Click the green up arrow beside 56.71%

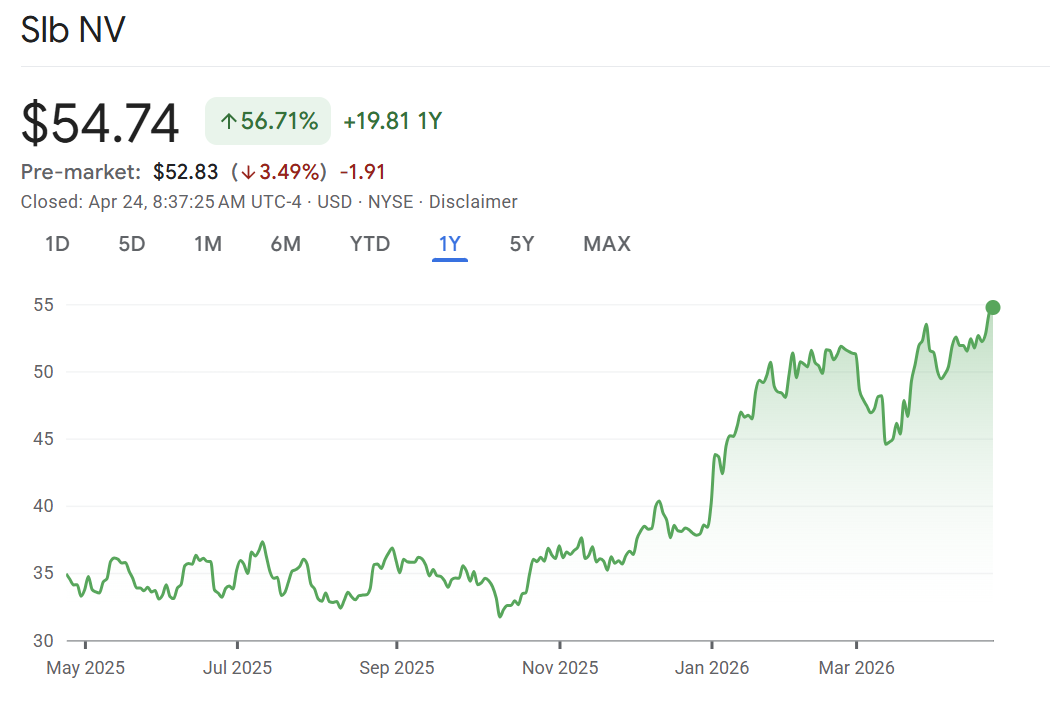click(x=228, y=122)
